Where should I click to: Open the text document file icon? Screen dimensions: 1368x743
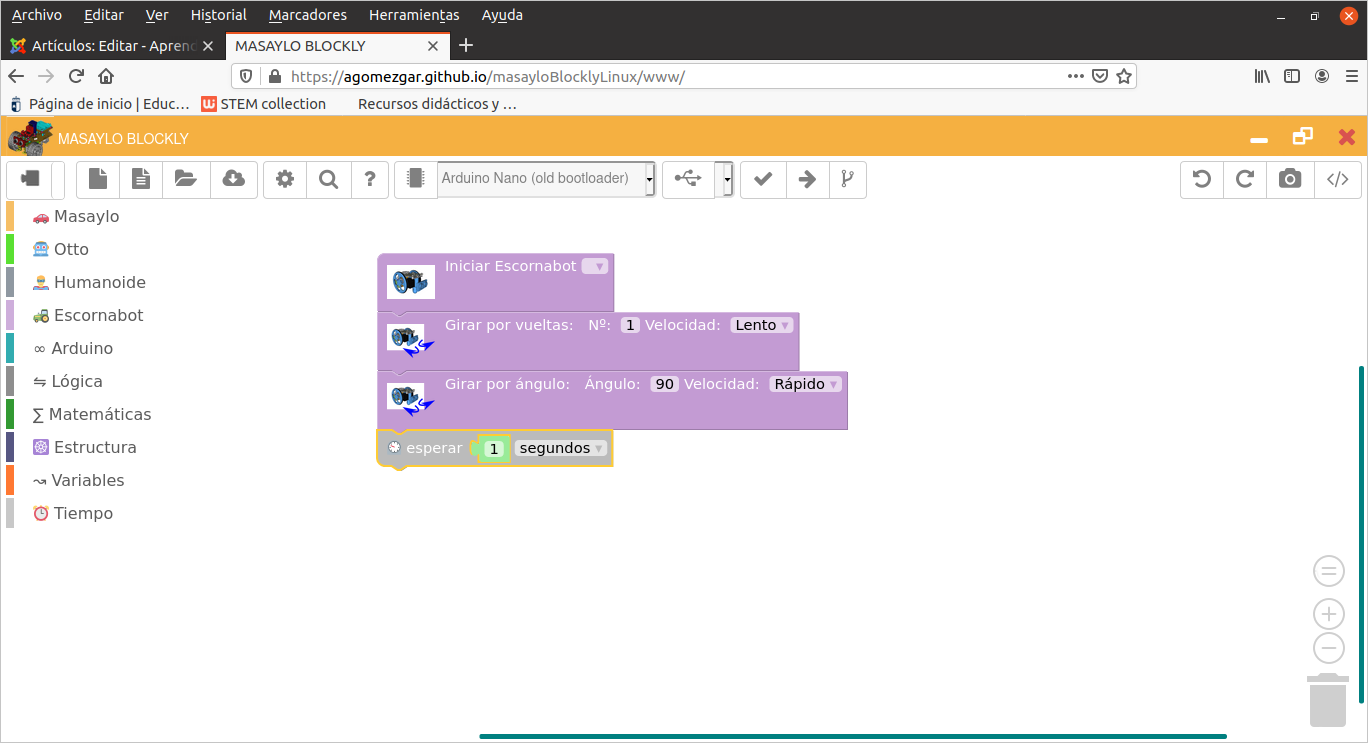click(141, 179)
